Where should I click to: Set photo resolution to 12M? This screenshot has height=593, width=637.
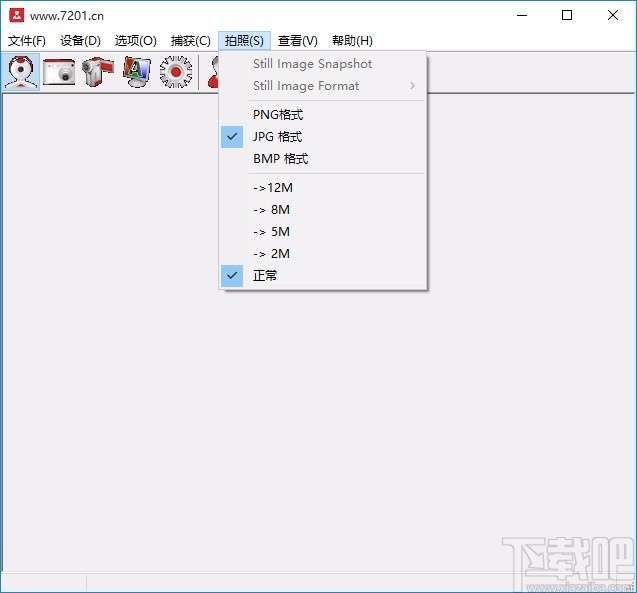[323, 188]
